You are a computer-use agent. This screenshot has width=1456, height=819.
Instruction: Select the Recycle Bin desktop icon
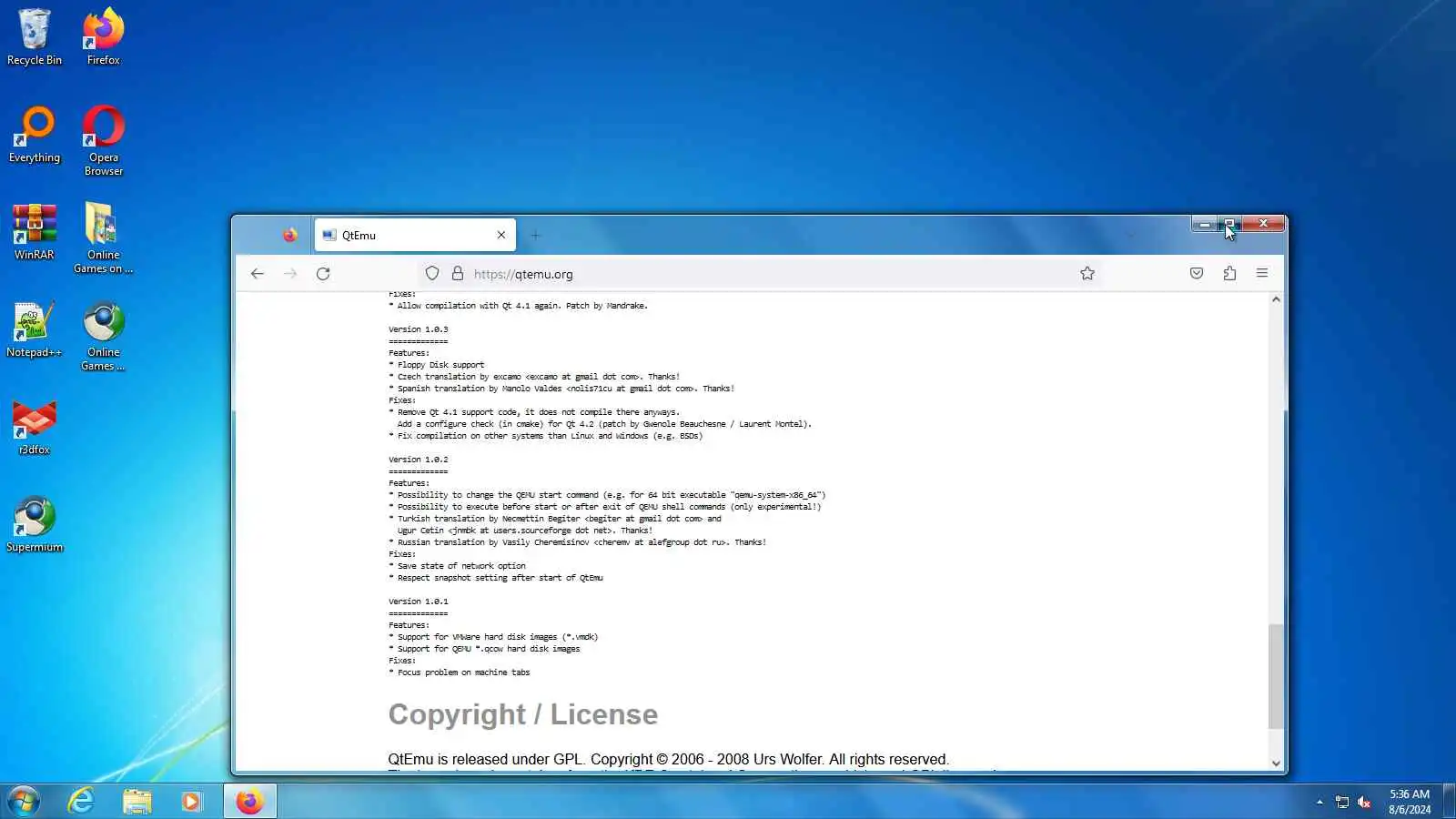(35, 37)
